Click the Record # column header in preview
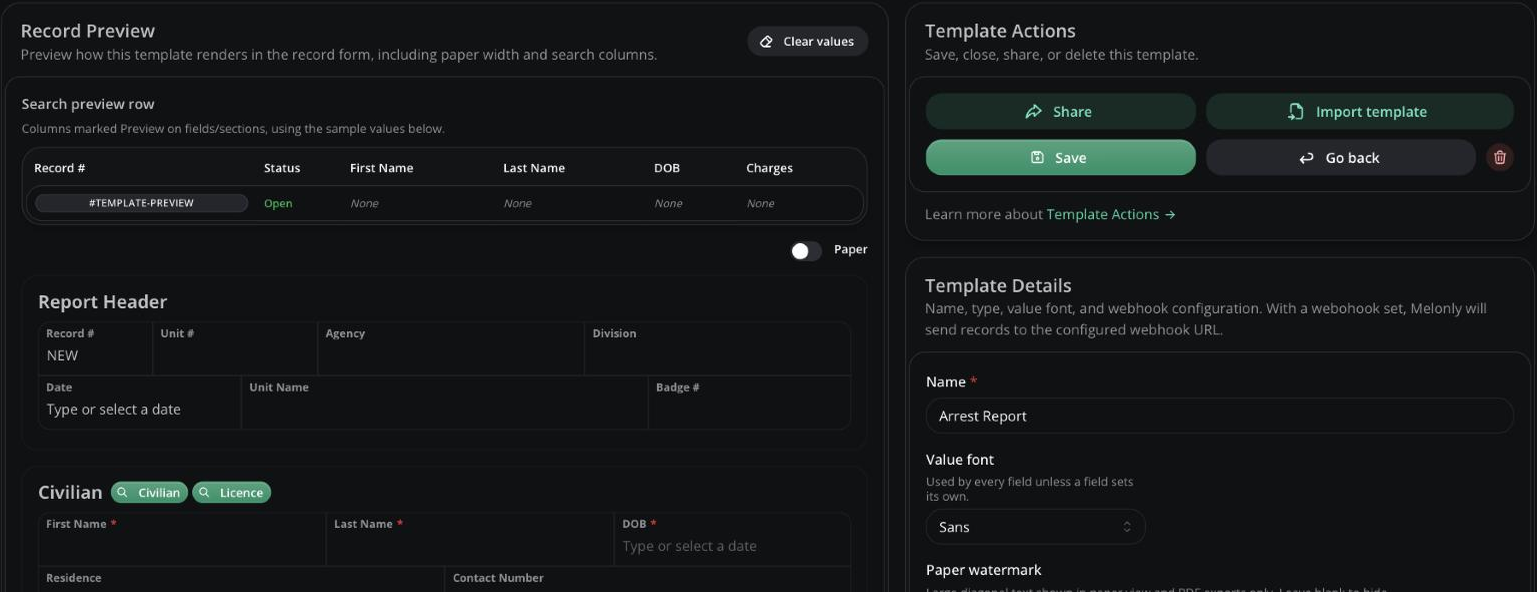Viewport: 1537px width, 592px height. tap(59, 168)
